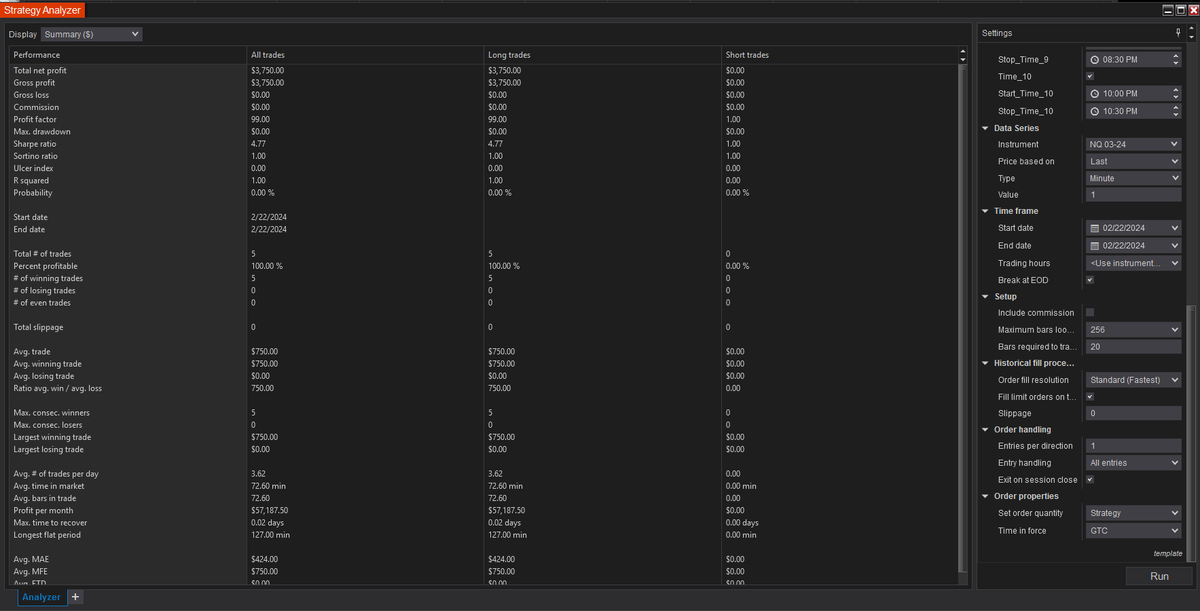Open the calendar icon in the Start date field
This screenshot has height=611, width=1200.
[x=1094, y=228]
